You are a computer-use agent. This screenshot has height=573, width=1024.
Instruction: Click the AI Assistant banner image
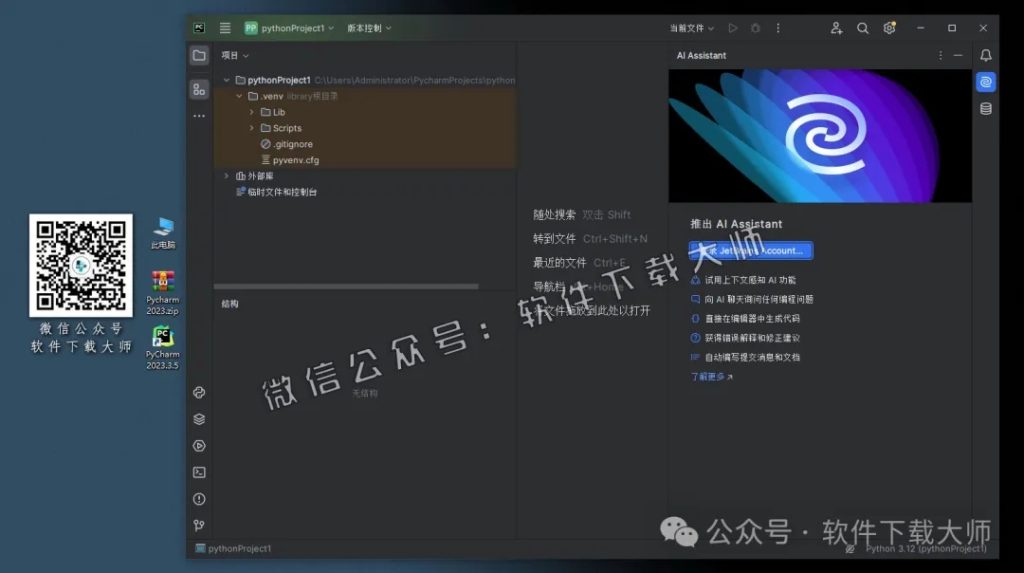(x=820, y=136)
